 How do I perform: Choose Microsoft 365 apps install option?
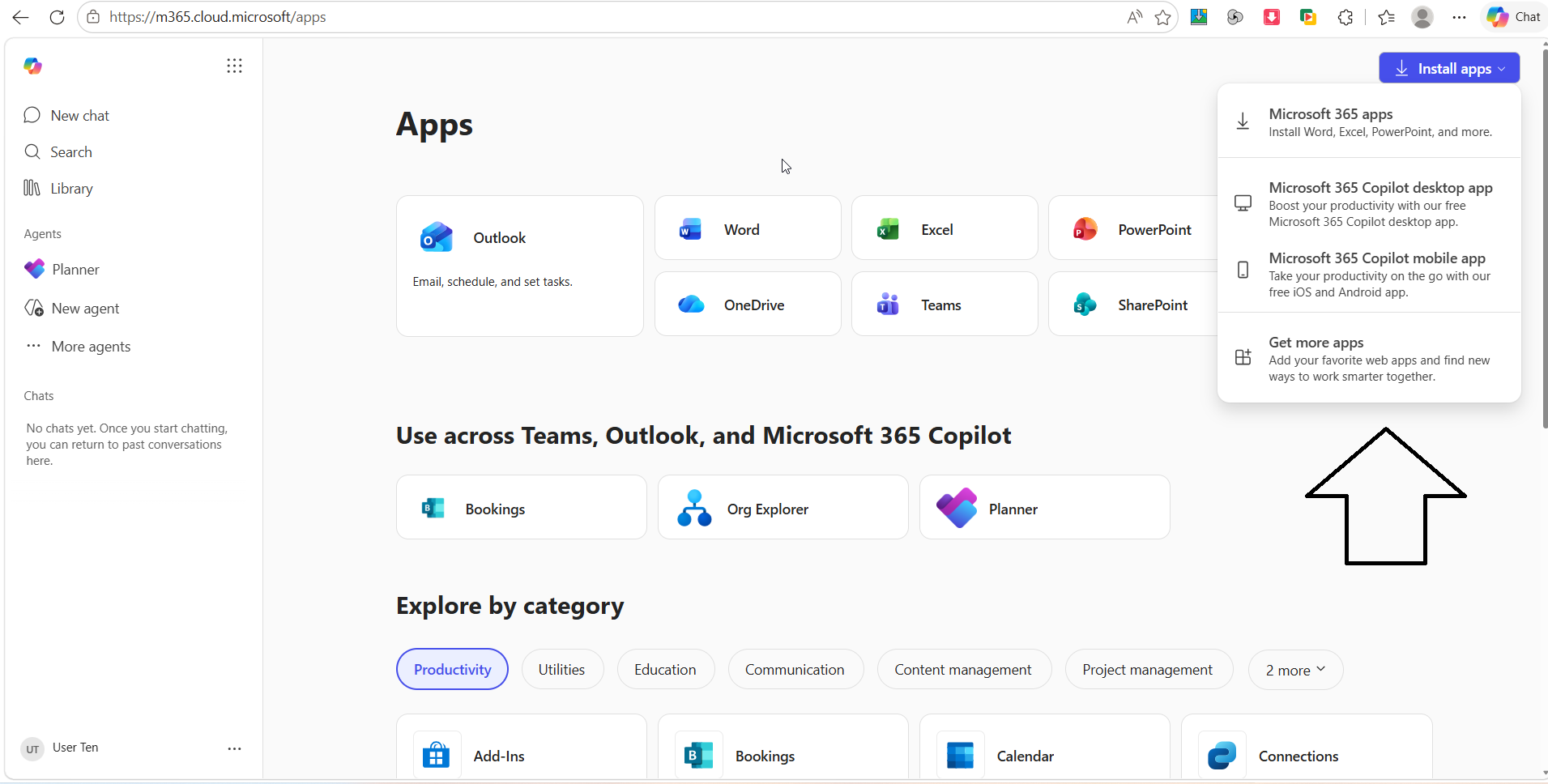(1369, 121)
